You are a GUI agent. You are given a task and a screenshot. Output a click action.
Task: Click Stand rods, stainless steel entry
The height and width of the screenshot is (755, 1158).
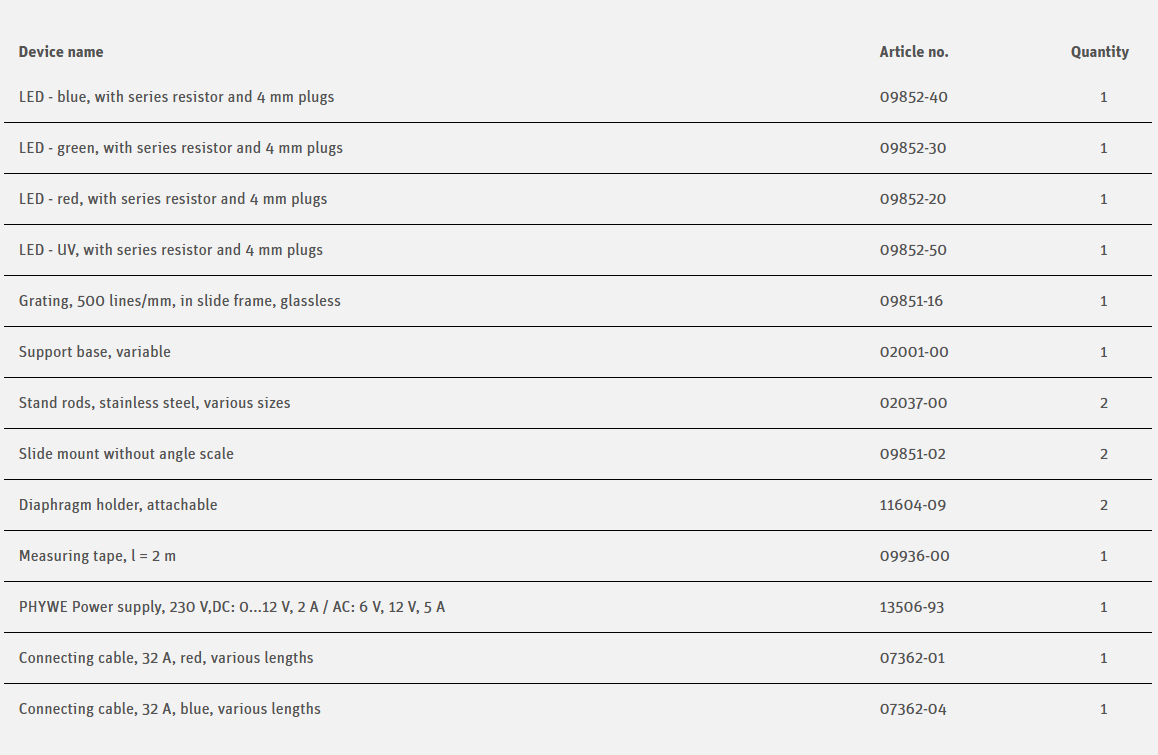point(155,403)
